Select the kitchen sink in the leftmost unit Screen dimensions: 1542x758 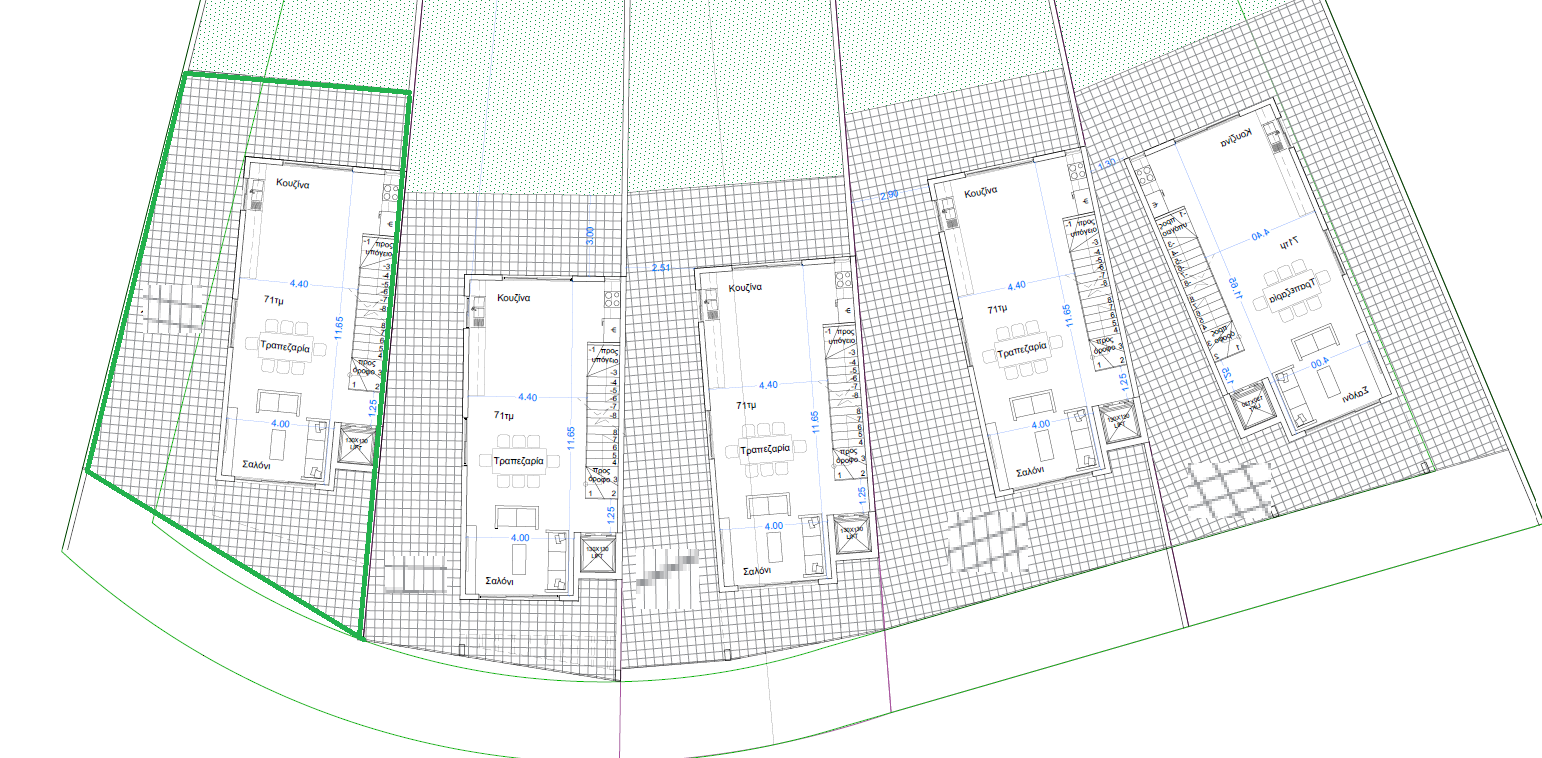[255, 204]
